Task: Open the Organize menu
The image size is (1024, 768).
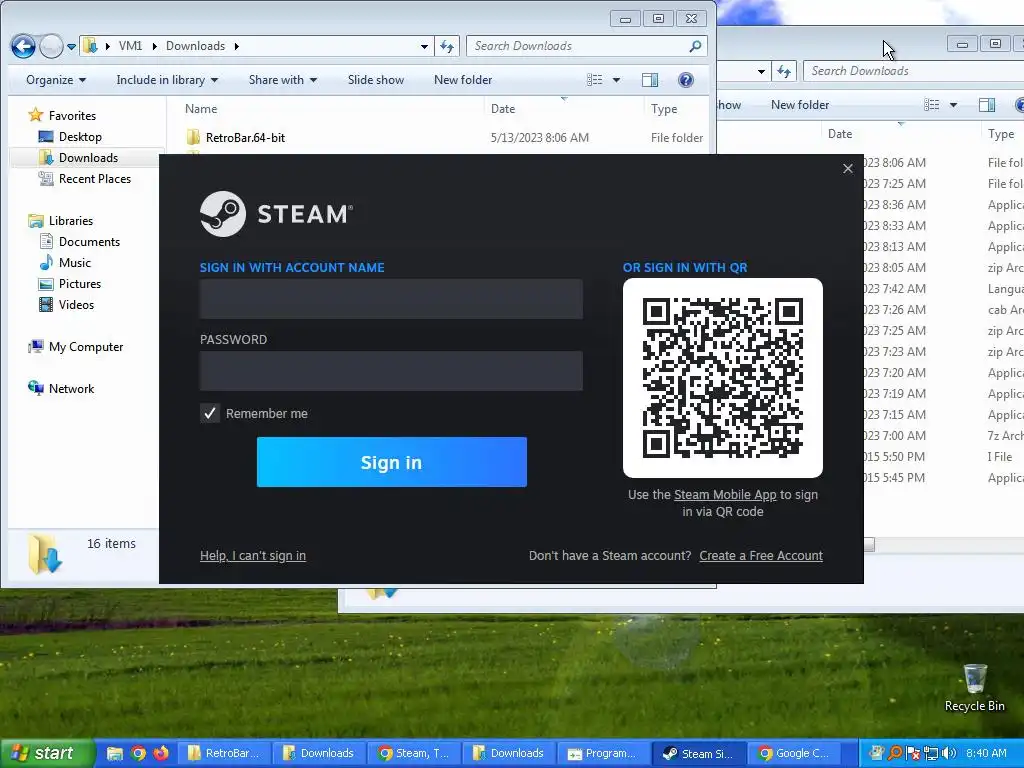Action: pyautogui.click(x=56, y=80)
